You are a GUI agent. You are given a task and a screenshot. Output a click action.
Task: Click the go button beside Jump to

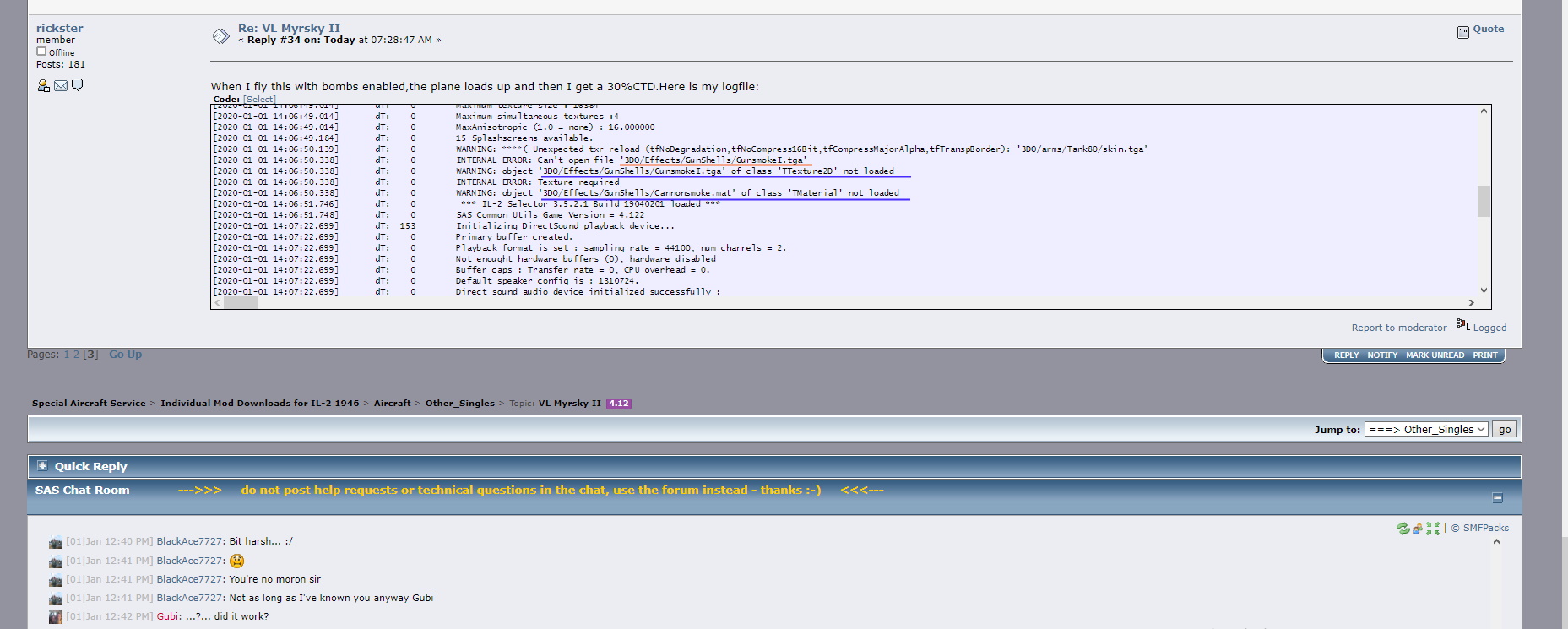click(1505, 429)
